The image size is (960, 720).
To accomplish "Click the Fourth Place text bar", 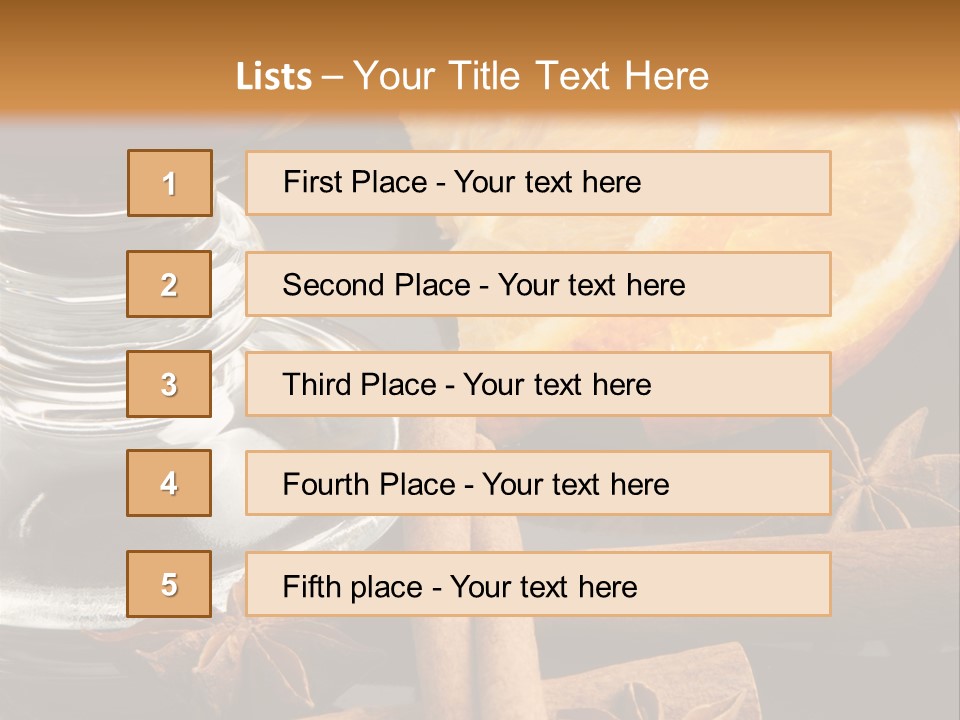I will (538, 483).
